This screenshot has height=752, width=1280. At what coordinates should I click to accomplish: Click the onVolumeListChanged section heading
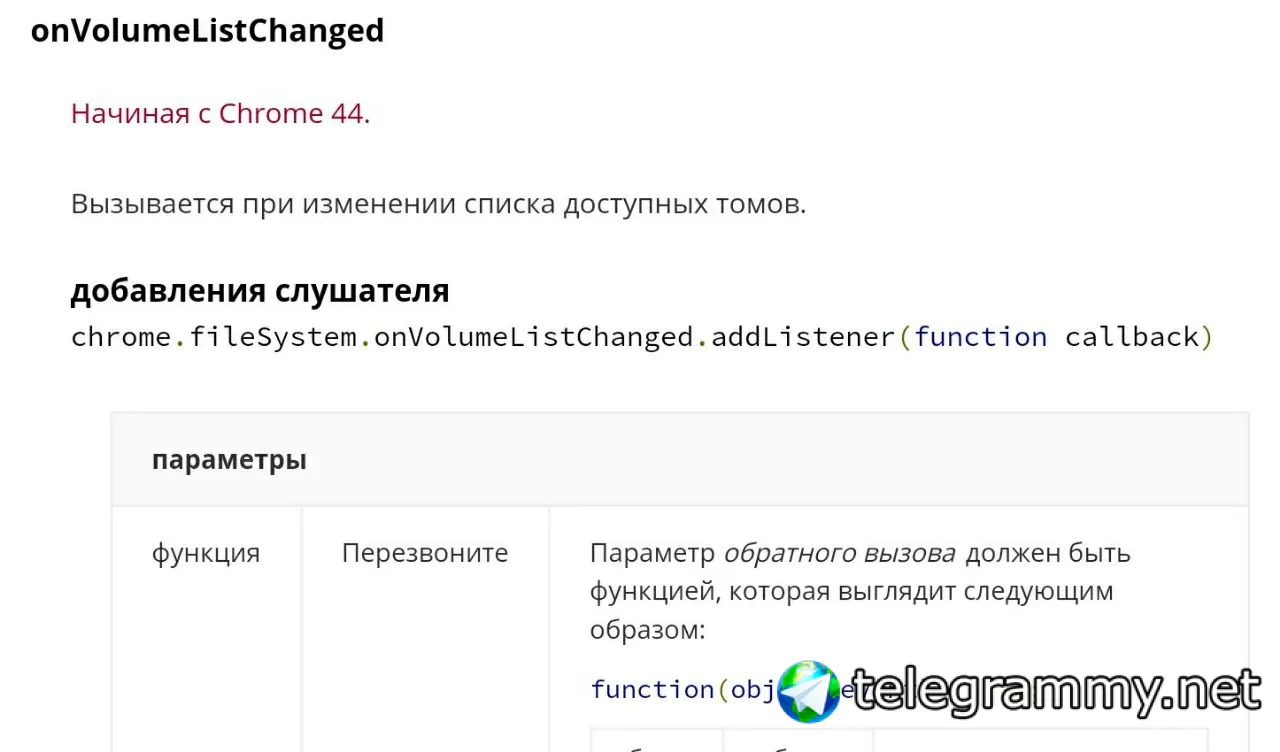tap(207, 30)
